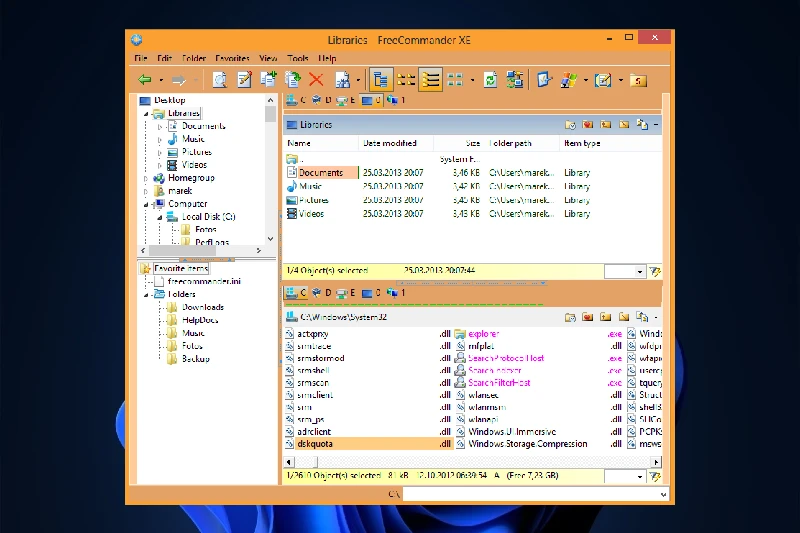
Task: Open favorites heart folder in Libraries panel
Action: click(x=588, y=124)
